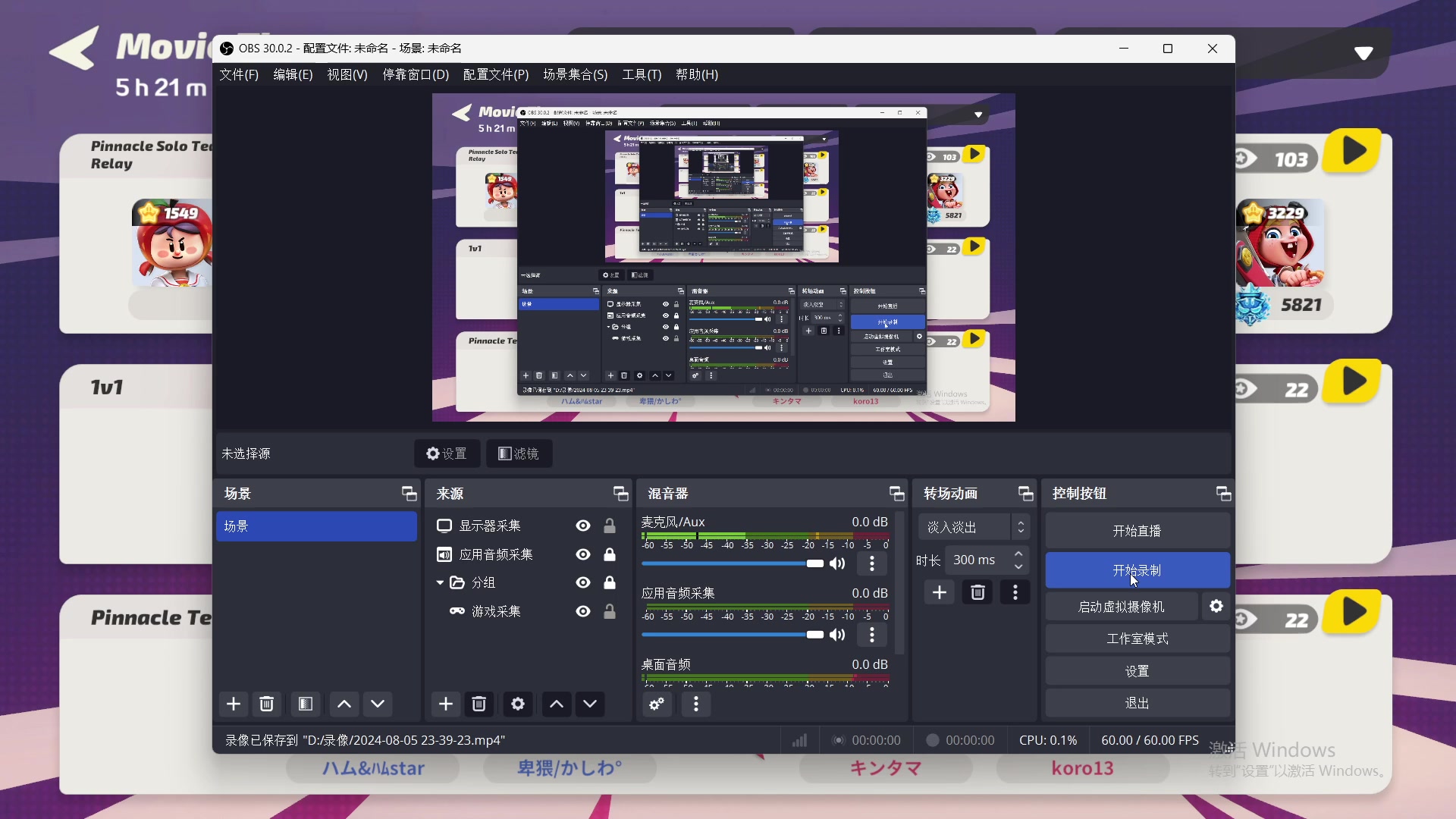This screenshot has width=1456, height=819.
Task: Undock the 来源 panel icon
Action: [621, 494]
